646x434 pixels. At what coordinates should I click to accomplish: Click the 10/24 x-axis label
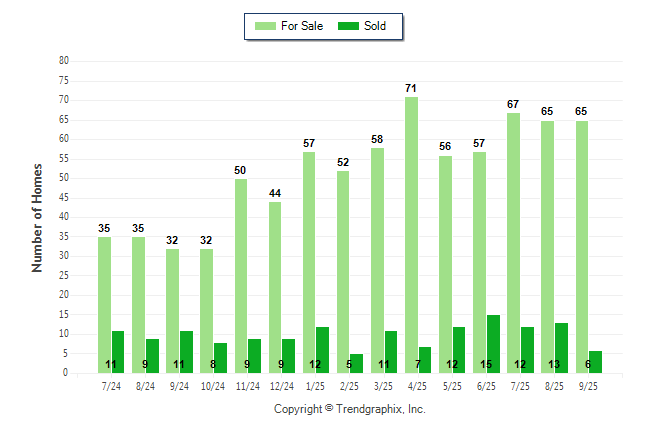pos(213,385)
